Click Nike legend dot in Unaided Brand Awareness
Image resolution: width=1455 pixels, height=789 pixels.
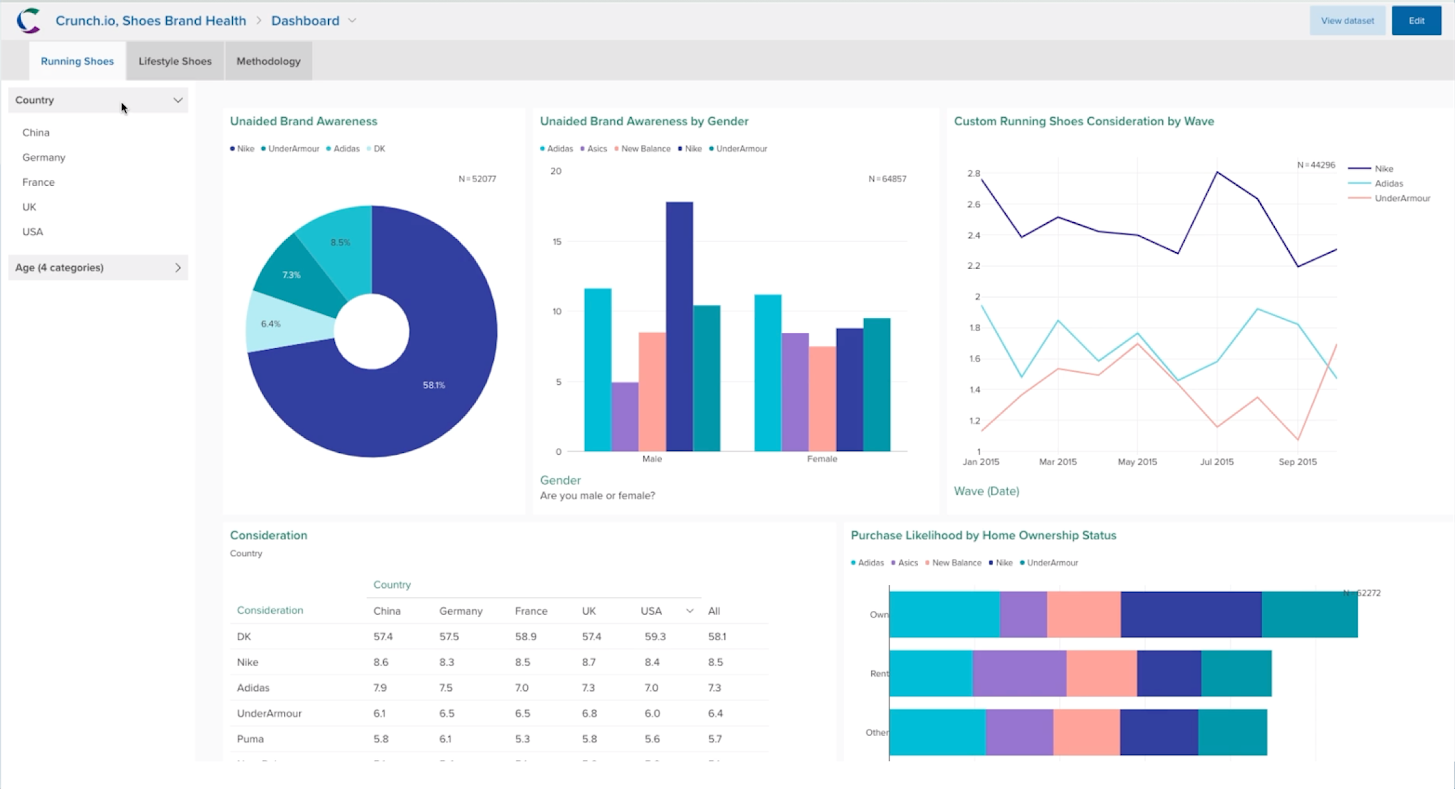232,149
